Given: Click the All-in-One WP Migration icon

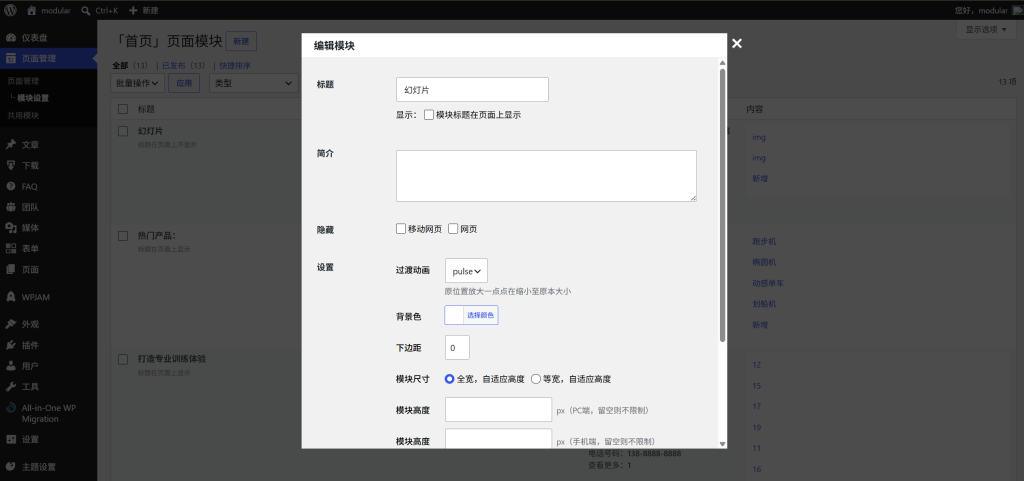Looking at the screenshot, I should [10, 408].
